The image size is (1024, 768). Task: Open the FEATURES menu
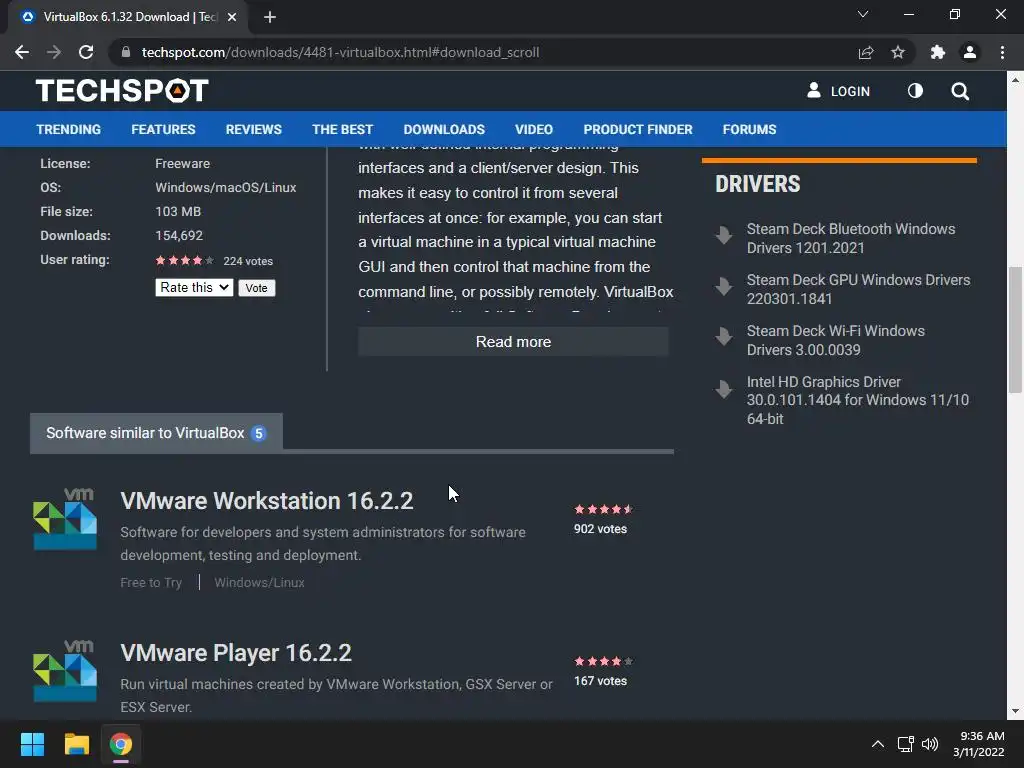(x=163, y=129)
